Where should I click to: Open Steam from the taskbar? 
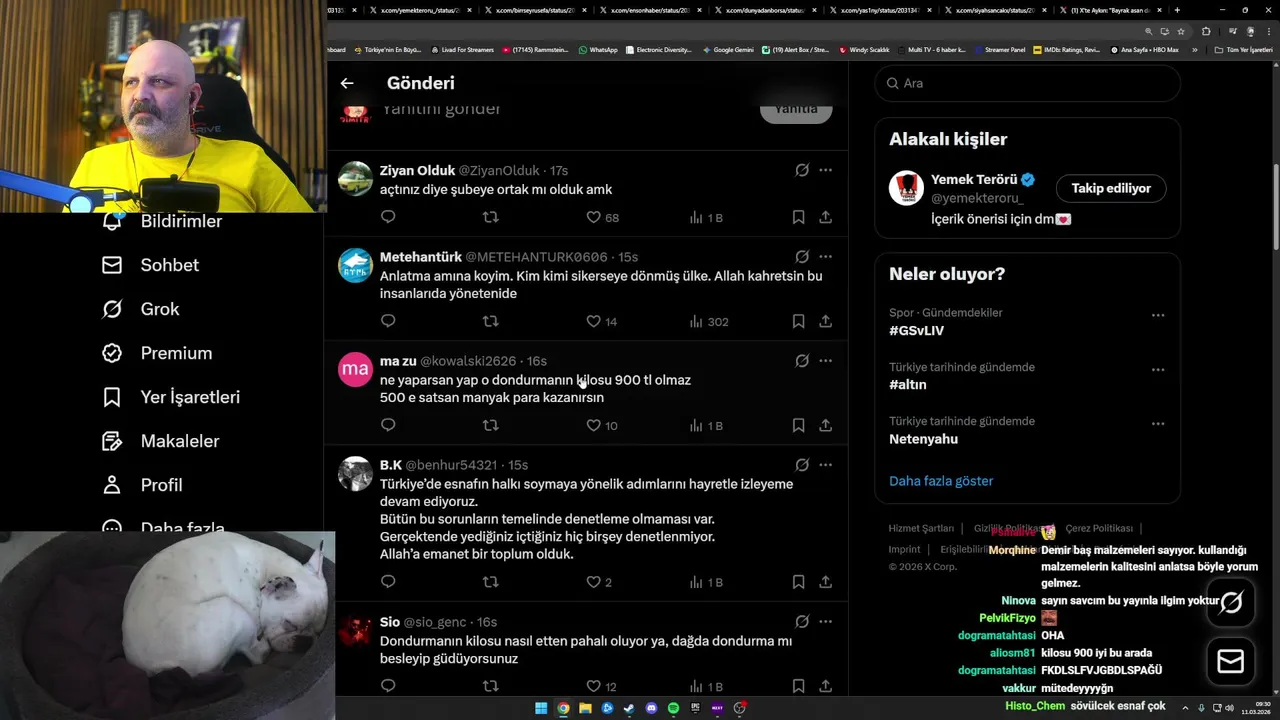tap(629, 708)
